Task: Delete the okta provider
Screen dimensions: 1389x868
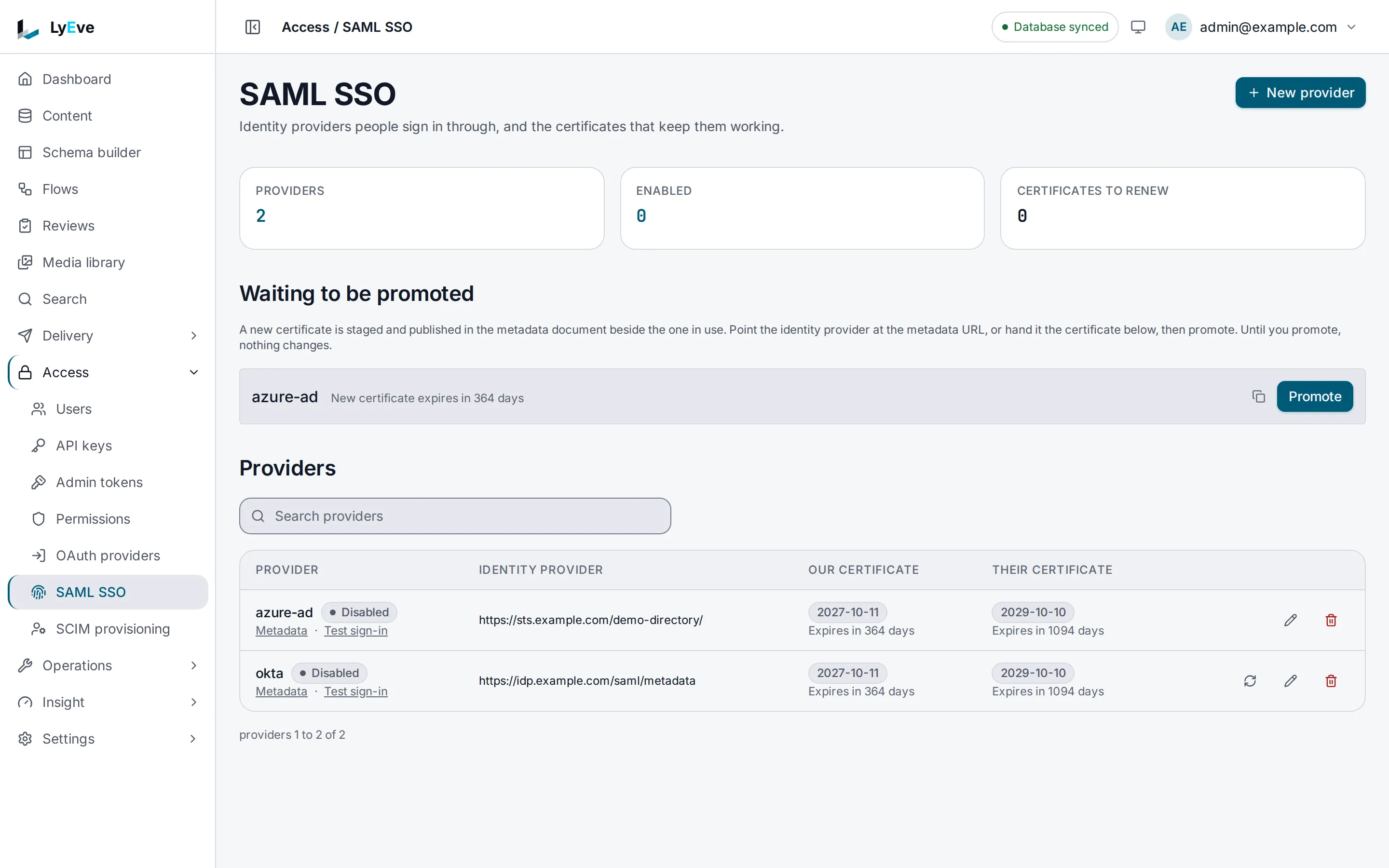Action: (x=1331, y=681)
